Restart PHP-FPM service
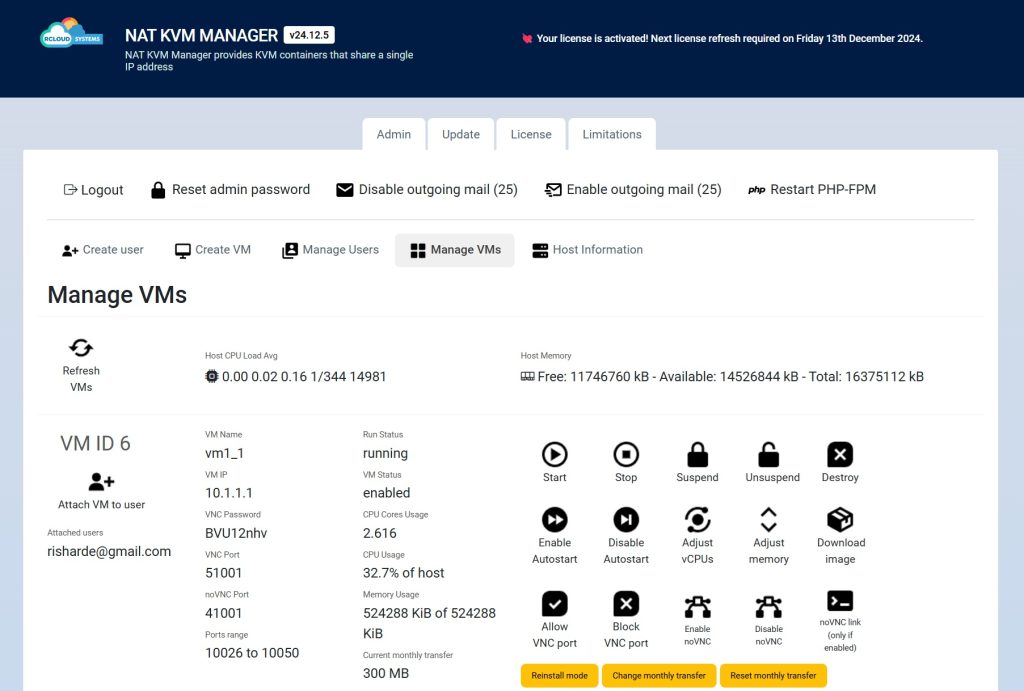1024x691 pixels. [x=812, y=189]
